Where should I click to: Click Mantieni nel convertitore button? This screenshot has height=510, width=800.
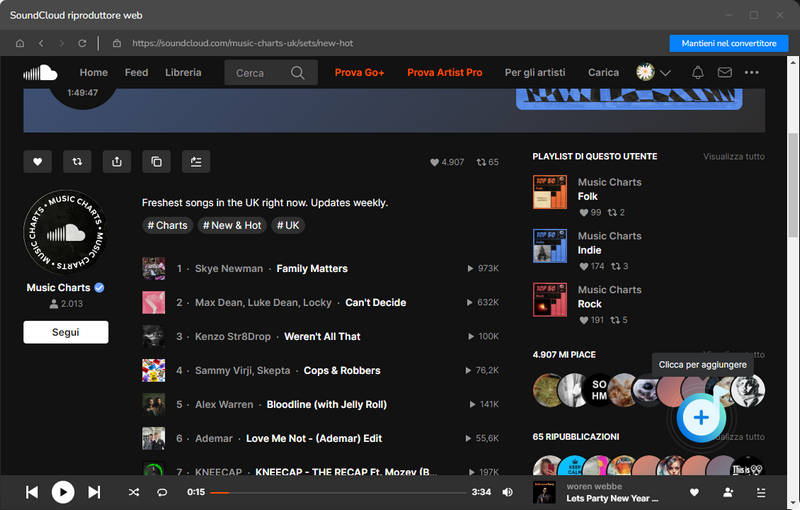pos(729,43)
